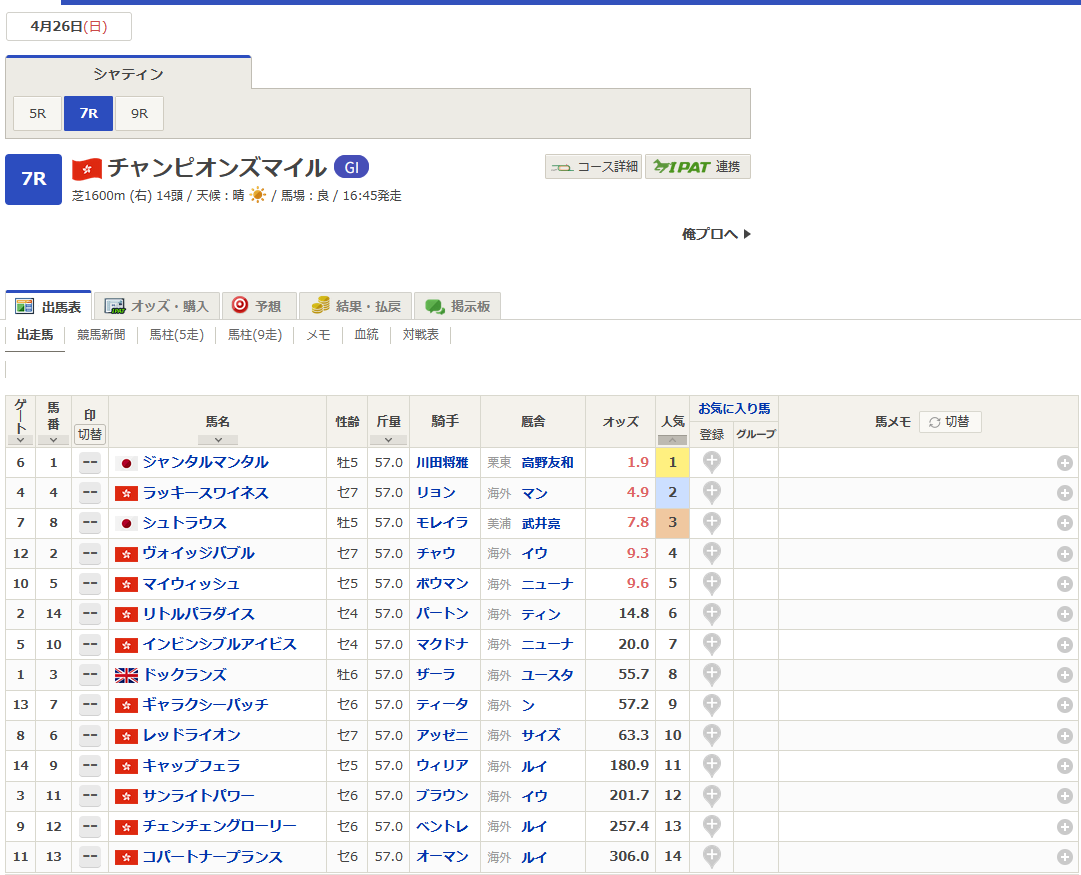Open the 掲示板 tab
The height and width of the screenshot is (875, 1081).
(x=458, y=306)
